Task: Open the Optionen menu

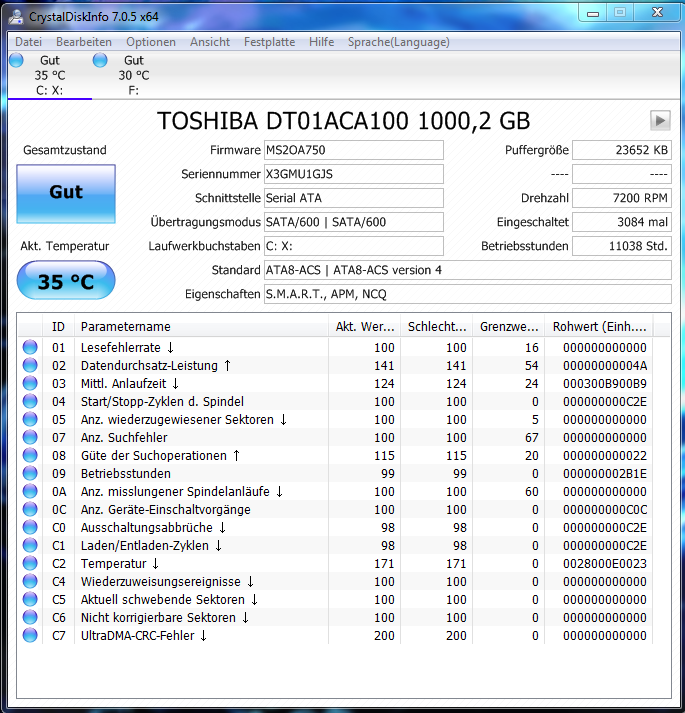Action: (x=151, y=42)
